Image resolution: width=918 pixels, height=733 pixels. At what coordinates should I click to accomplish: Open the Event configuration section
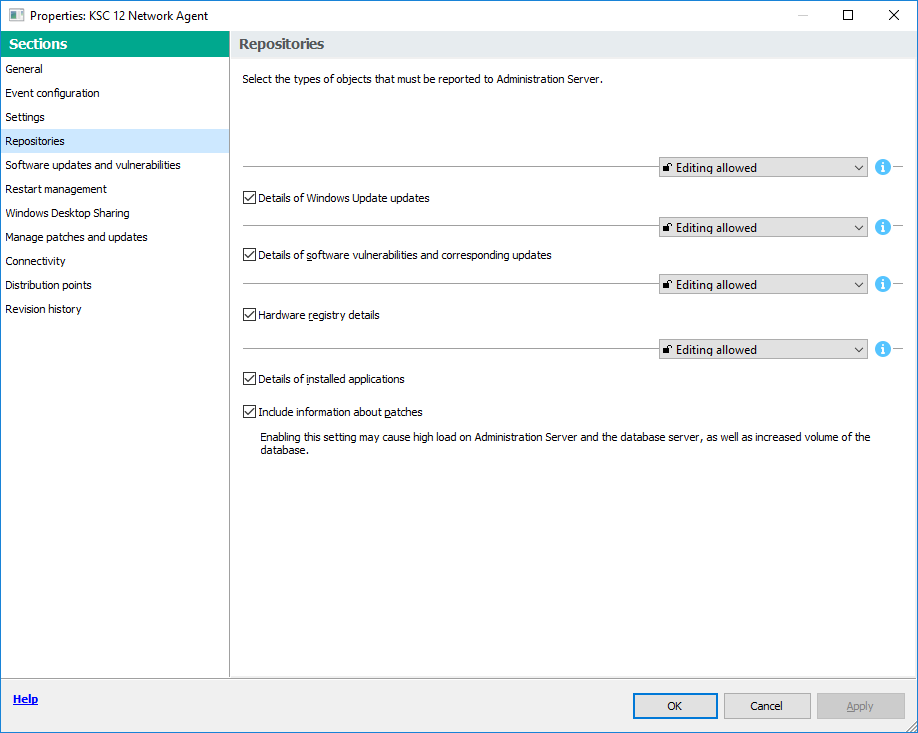(x=52, y=93)
